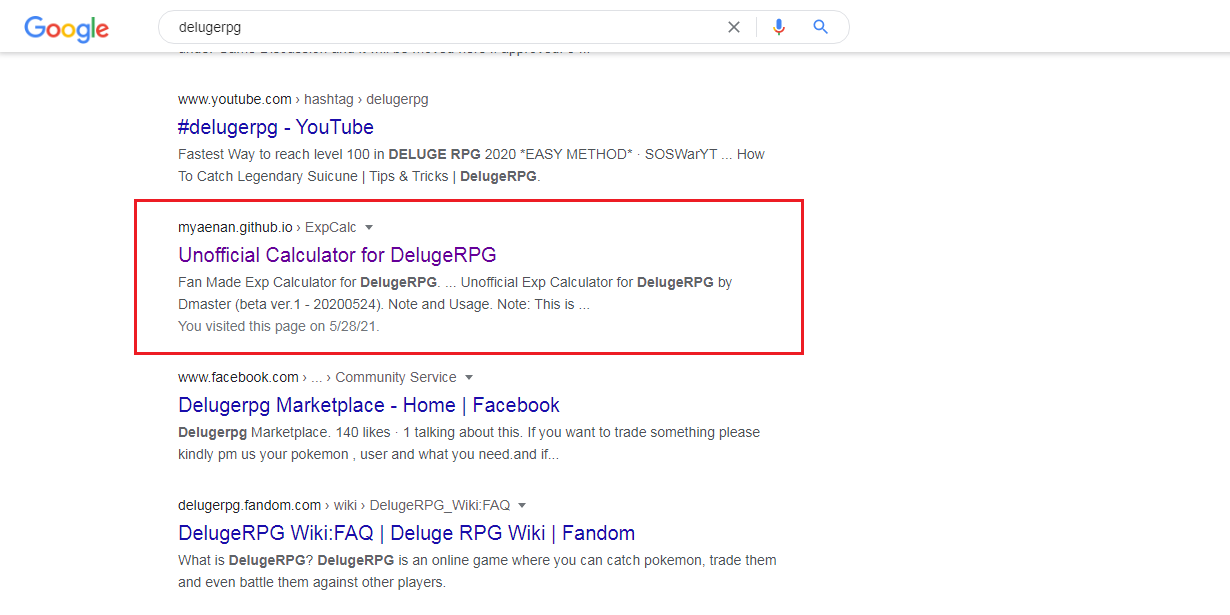Click the Google logo
Screen dimensions: 1230x615
(66, 28)
